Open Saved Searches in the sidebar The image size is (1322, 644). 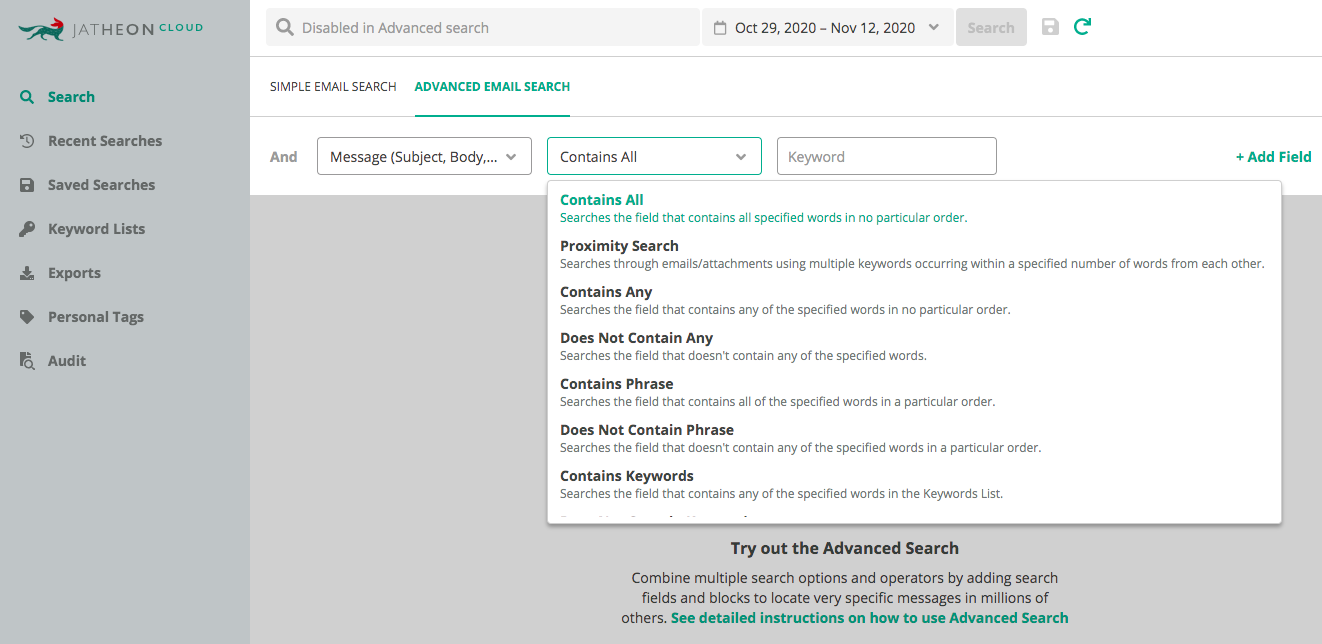point(101,185)
